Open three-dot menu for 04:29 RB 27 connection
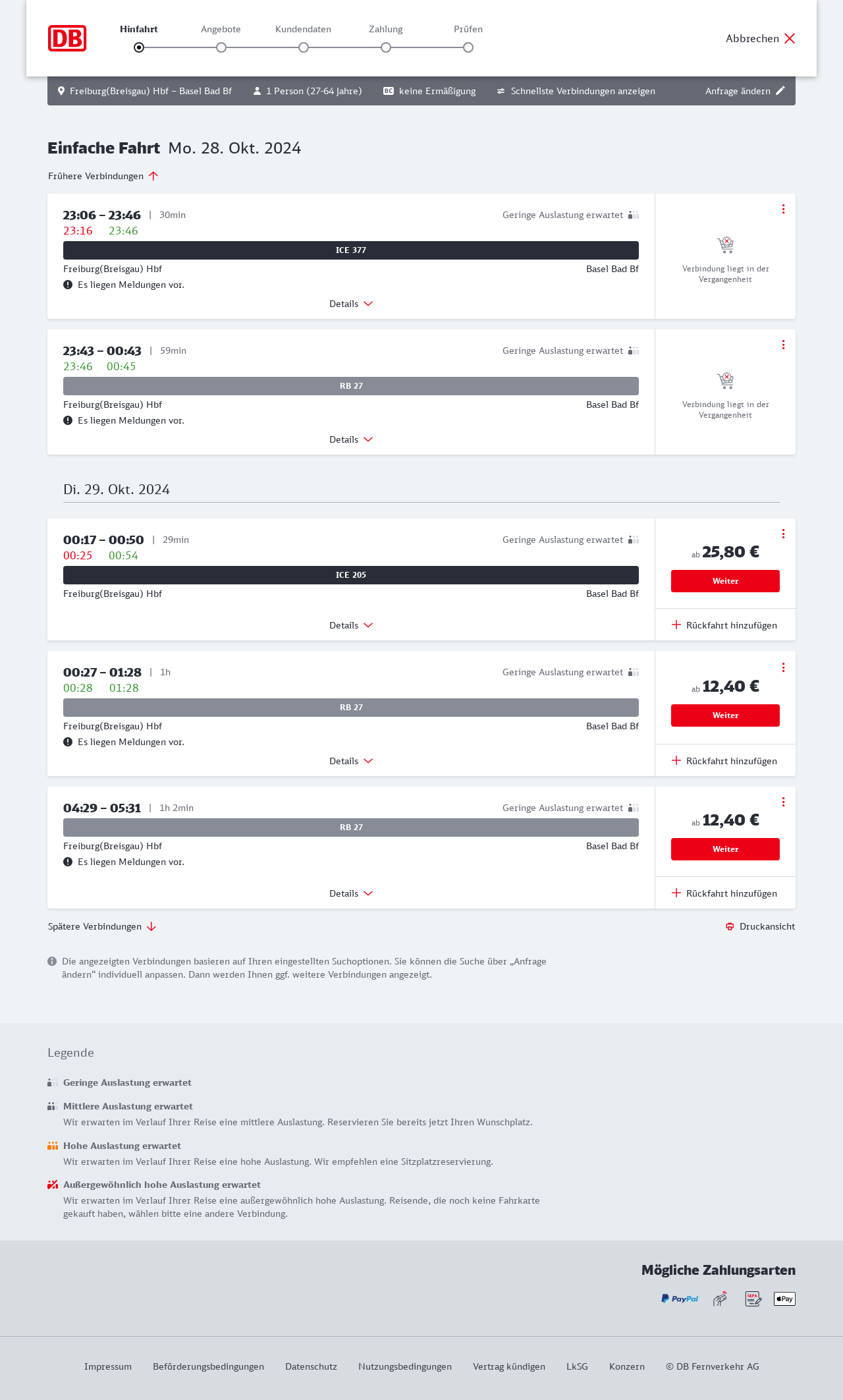Screen dimensions: 843x1400 [783, 802]
